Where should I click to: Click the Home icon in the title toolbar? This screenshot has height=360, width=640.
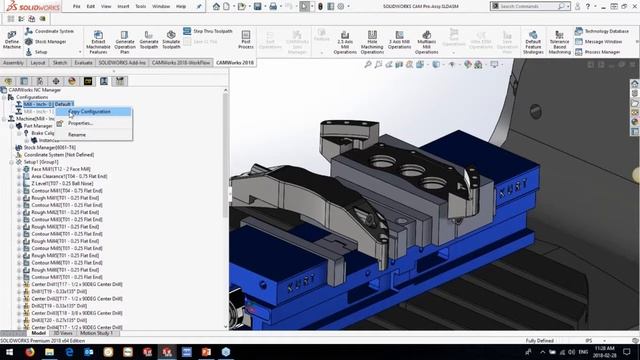coord(216,7)
